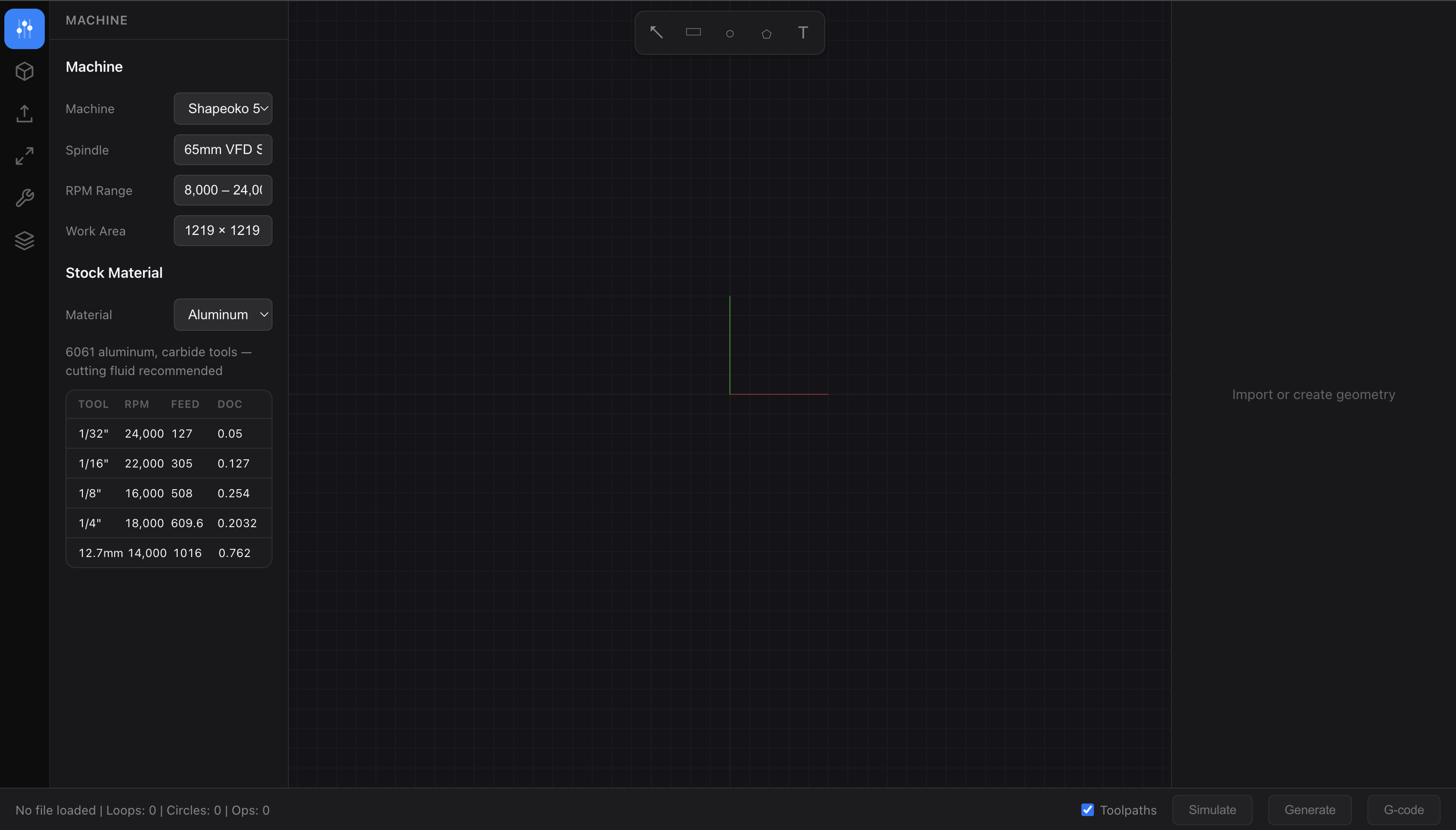
Task: Click the 0.127 DOC value
Action: point(234,464)
